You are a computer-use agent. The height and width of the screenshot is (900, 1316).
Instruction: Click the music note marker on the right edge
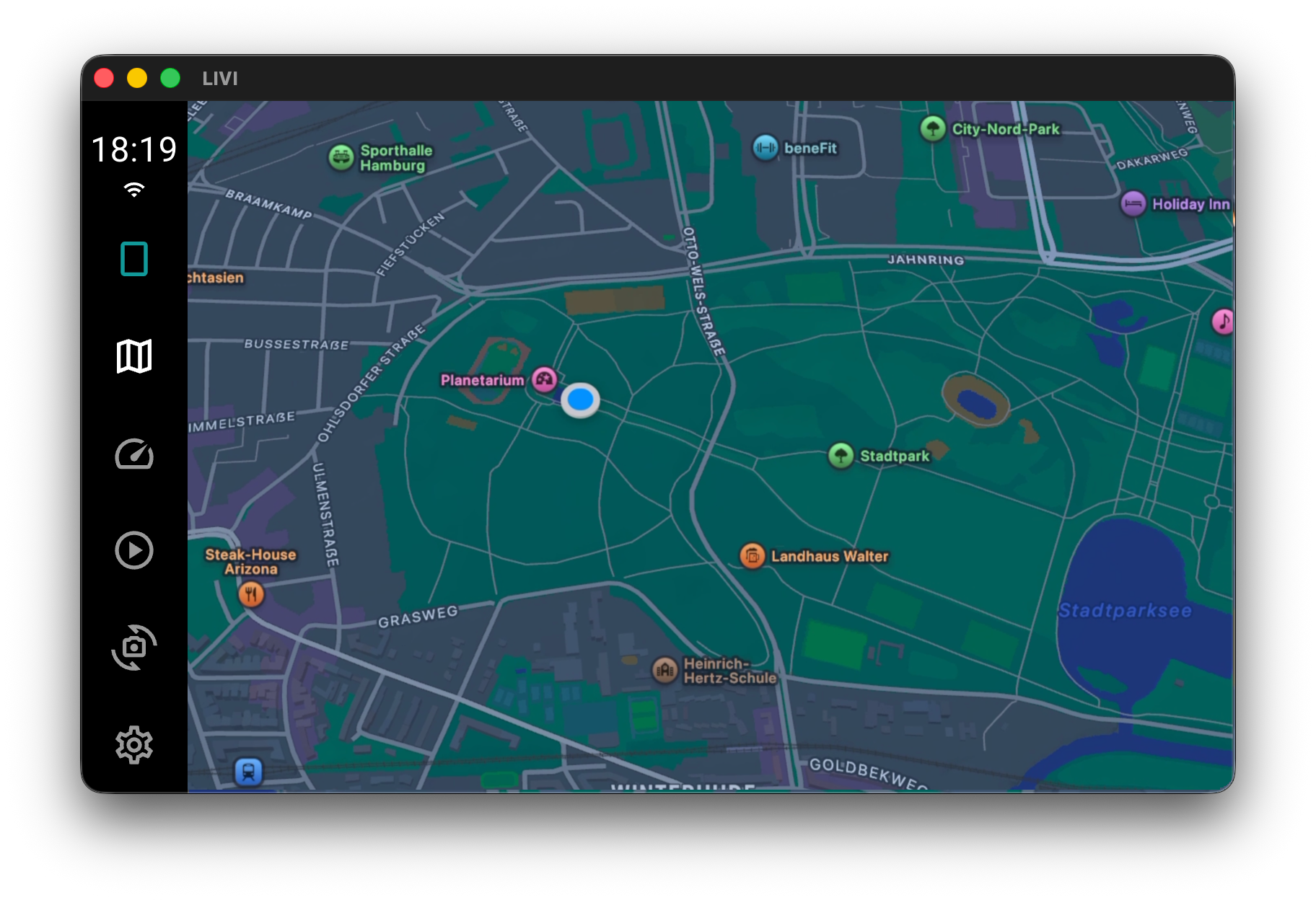pos(1221,323)
